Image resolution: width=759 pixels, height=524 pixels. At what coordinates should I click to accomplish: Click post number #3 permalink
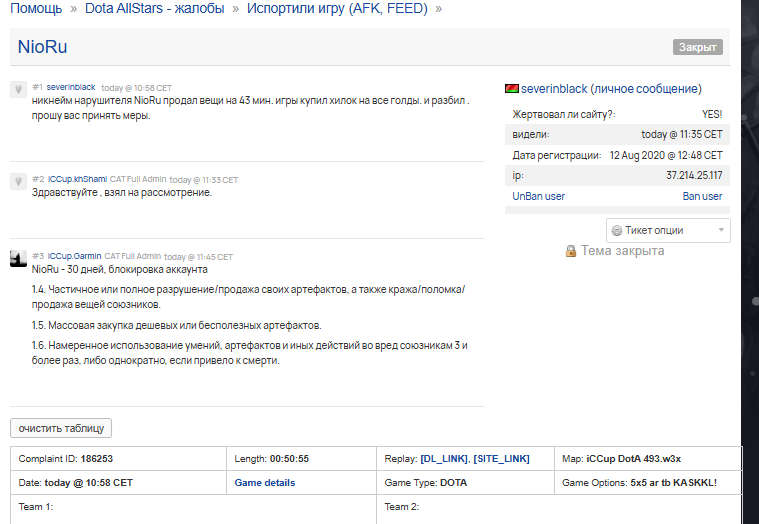(38, 256)
